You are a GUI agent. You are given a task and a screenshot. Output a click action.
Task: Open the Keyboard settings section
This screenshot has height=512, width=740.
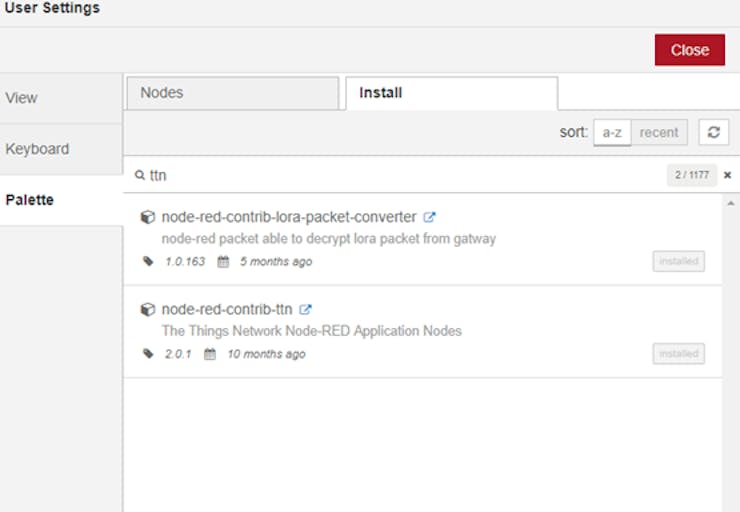pos(61,149)
